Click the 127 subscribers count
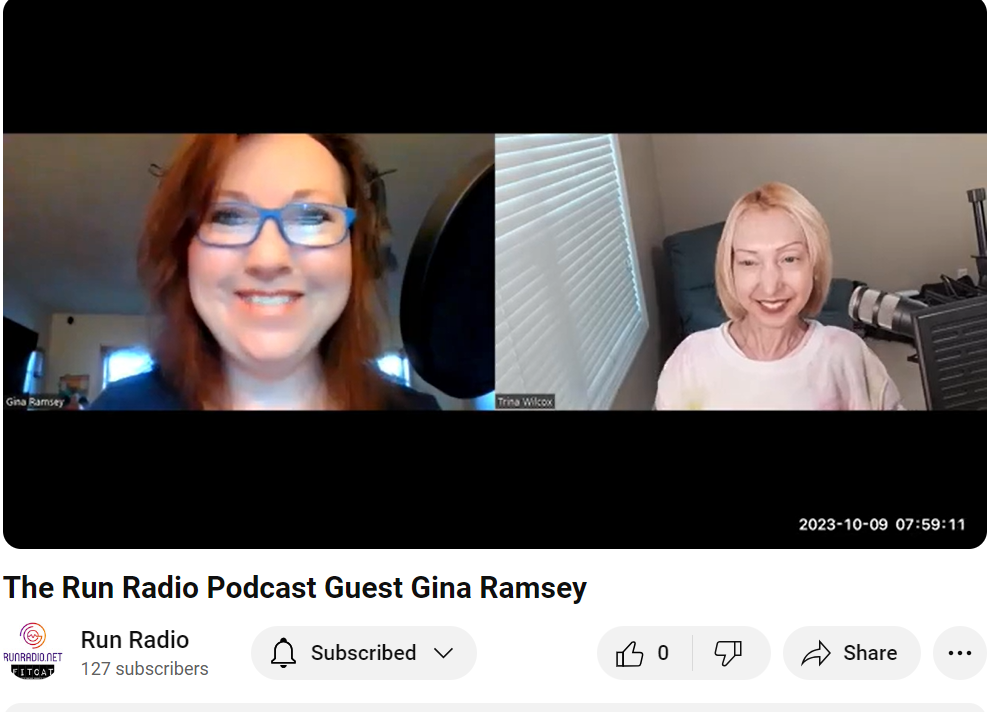Viewport: 994px width, 712px height. click(x=145, y=669)
